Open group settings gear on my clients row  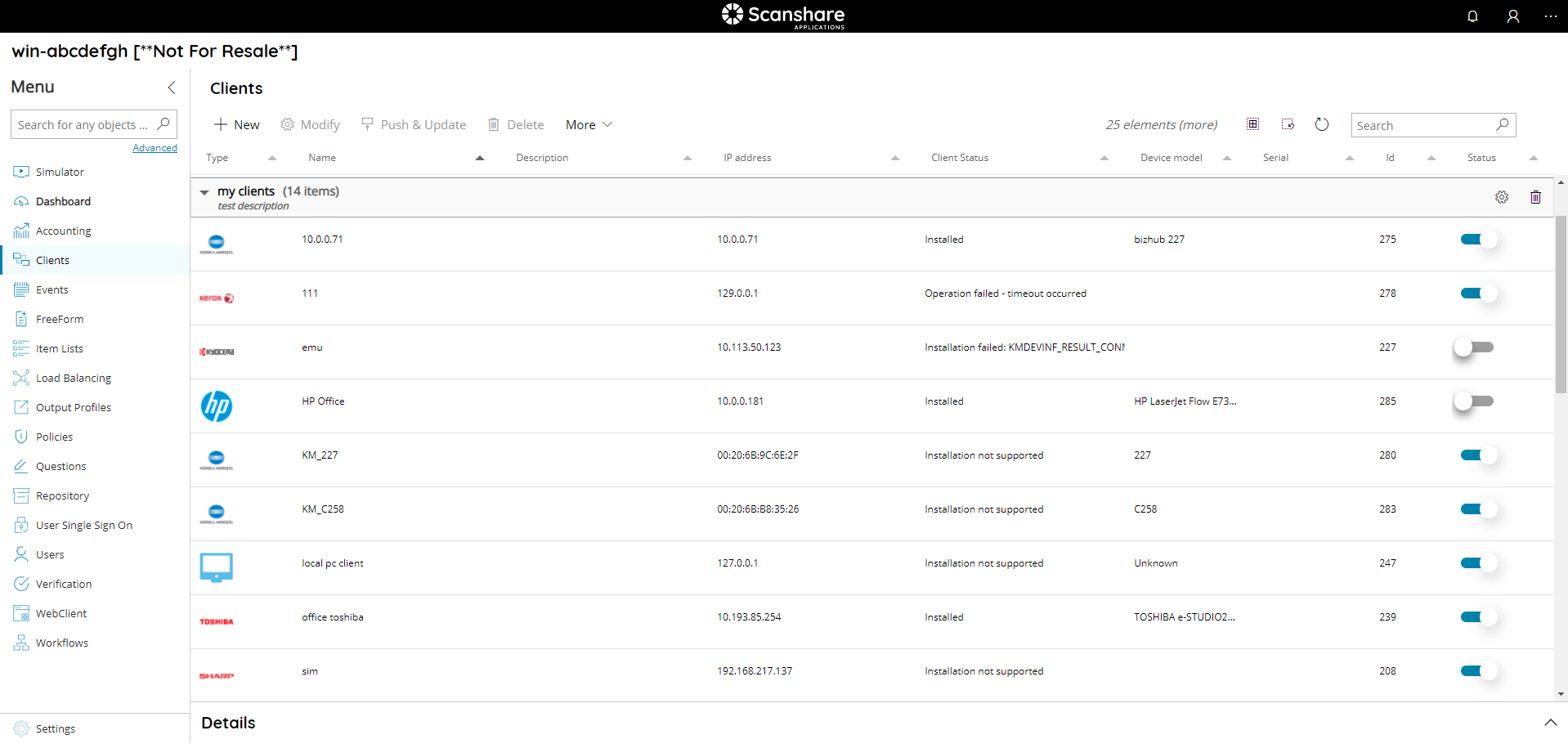(1501, 196)
